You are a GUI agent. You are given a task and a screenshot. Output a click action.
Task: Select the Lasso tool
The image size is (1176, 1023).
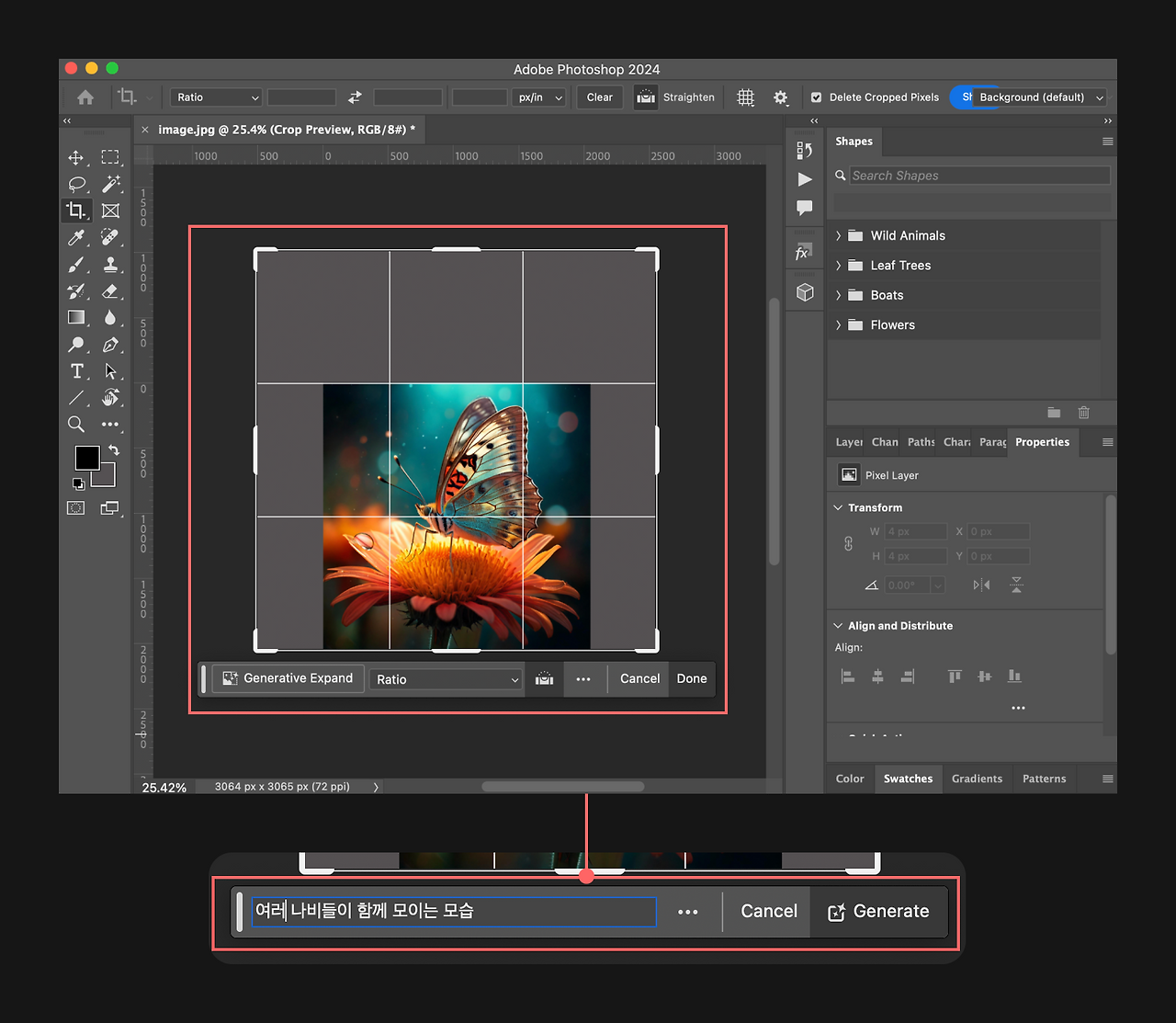coord(76,184)
